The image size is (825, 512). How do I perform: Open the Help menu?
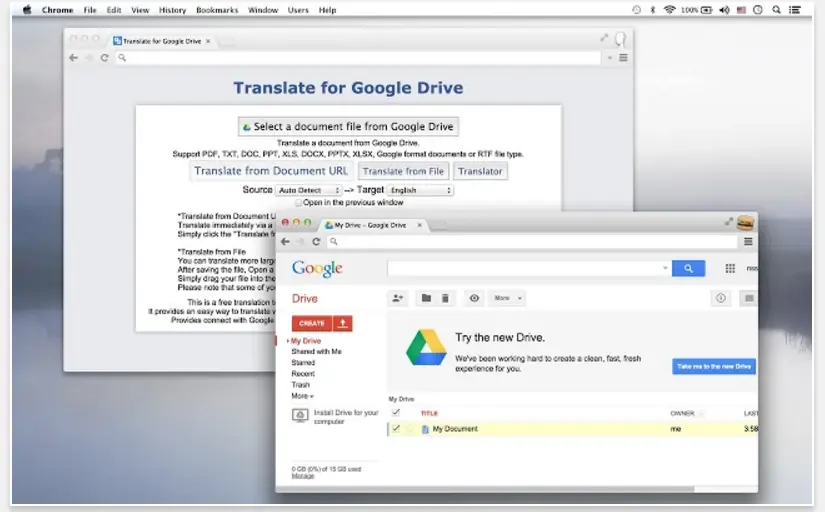pyautogui.click(x=327, y=10)
